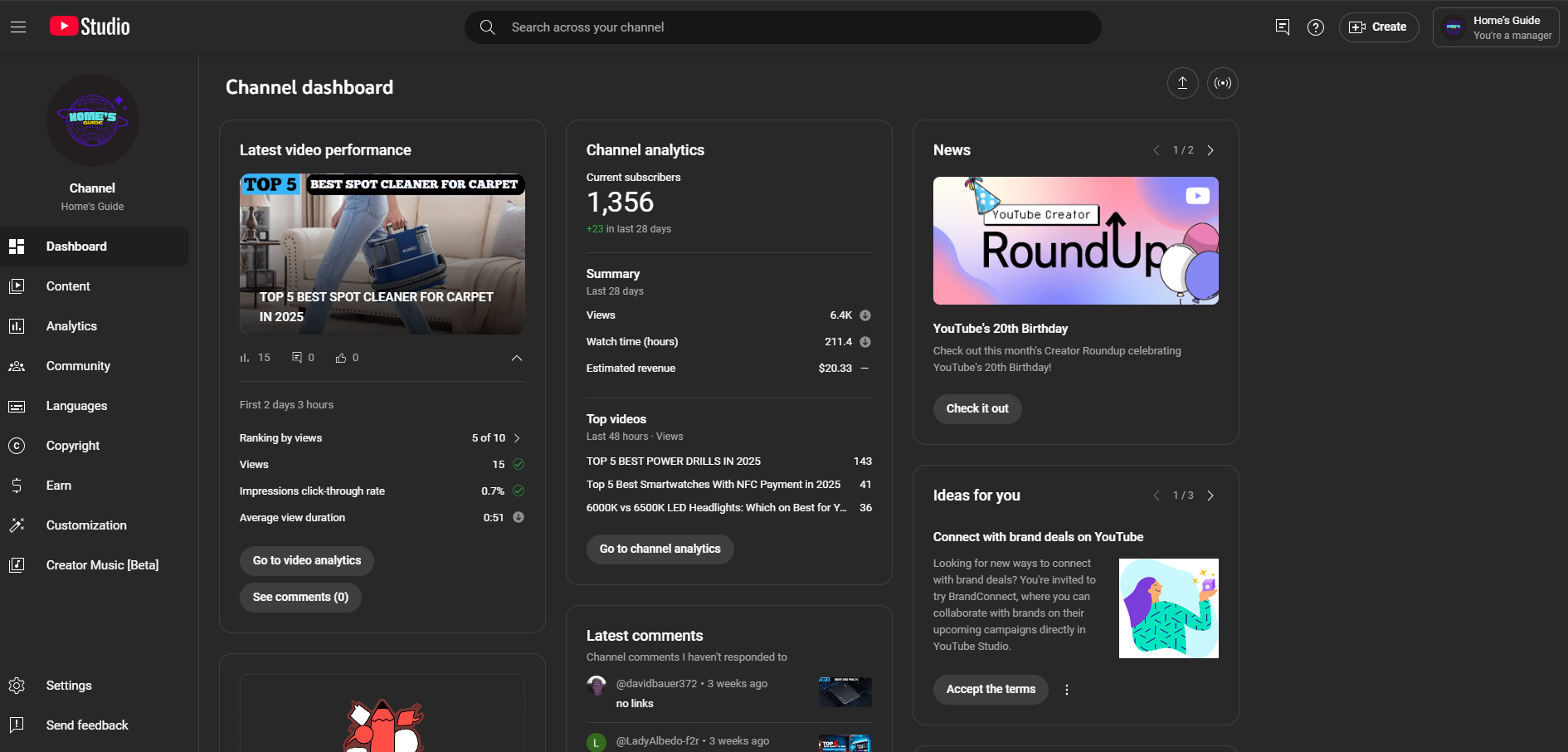Go to previous Ideas for you card
The height and width of the screenshot is (752, 1568).
[1157, 496]
